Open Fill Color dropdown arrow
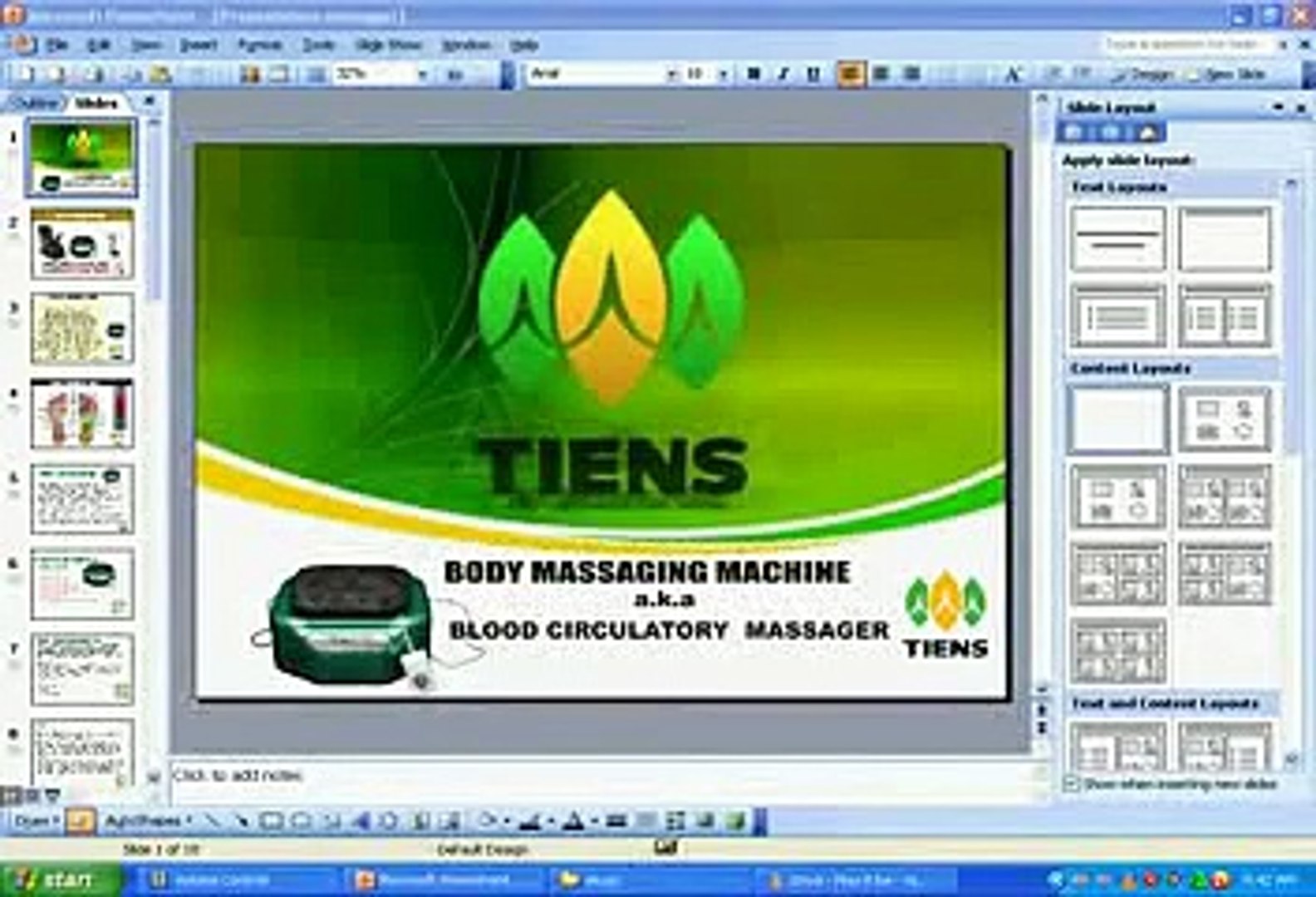This screenshot has width=1316, height=897. point(507,821)
